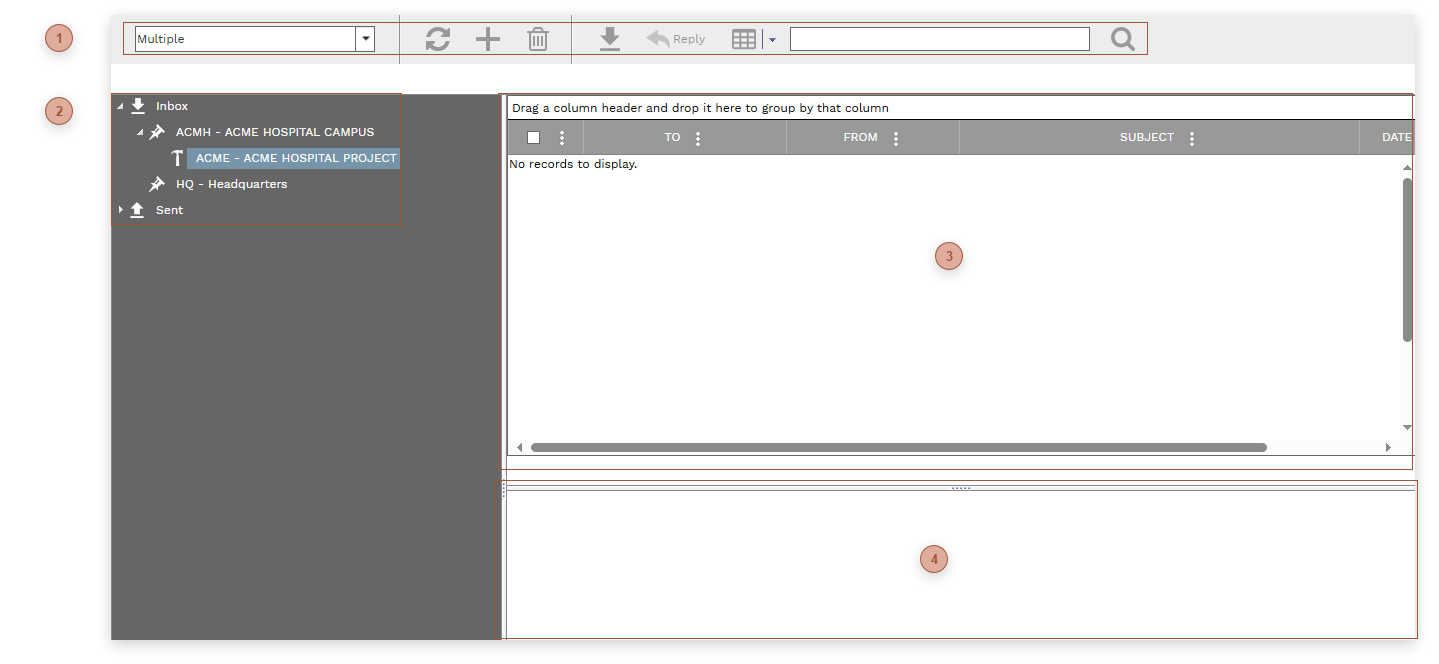Open the SUBJECT column options menu

tap(1192, 138)
